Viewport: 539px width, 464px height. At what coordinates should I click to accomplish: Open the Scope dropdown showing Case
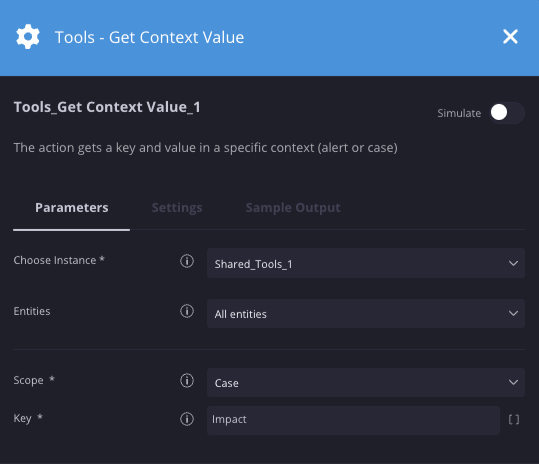click(x=366, y=383)
